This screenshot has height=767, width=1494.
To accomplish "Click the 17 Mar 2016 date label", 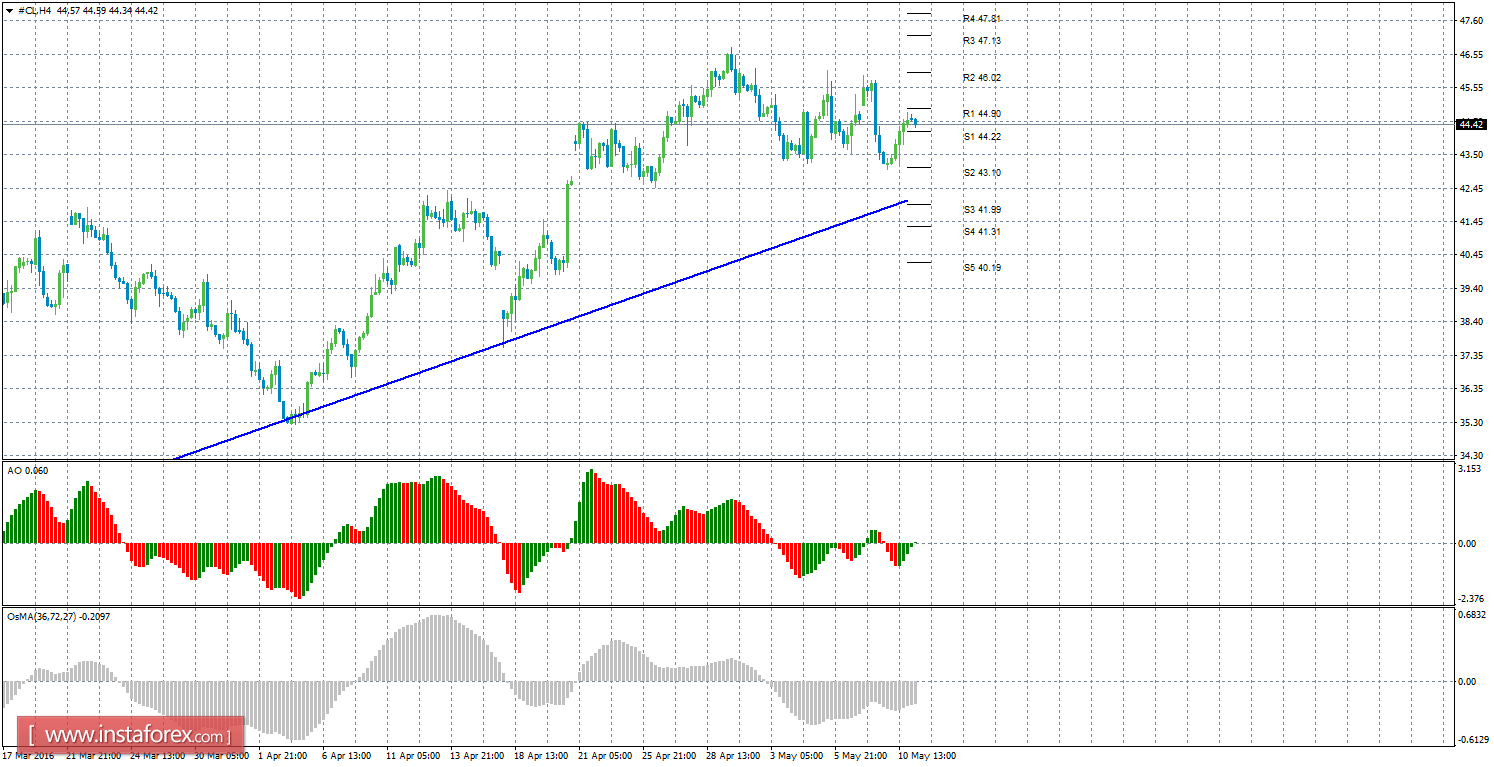I will (27, 756).
